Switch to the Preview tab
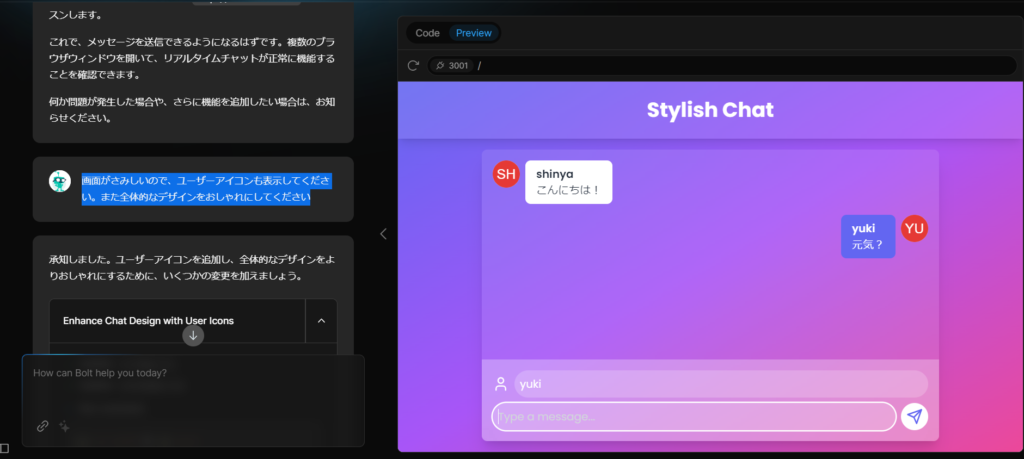Screen dimensions: 1024x459 click(473, 33)
